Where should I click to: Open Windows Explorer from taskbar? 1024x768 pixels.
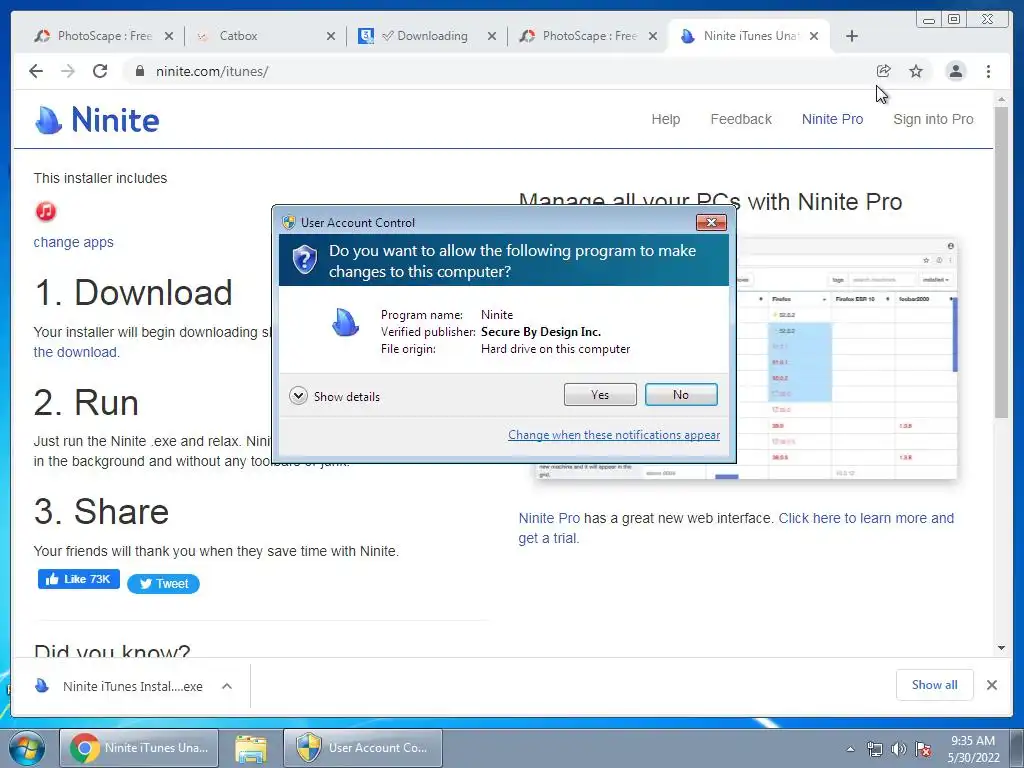[251, 748]
